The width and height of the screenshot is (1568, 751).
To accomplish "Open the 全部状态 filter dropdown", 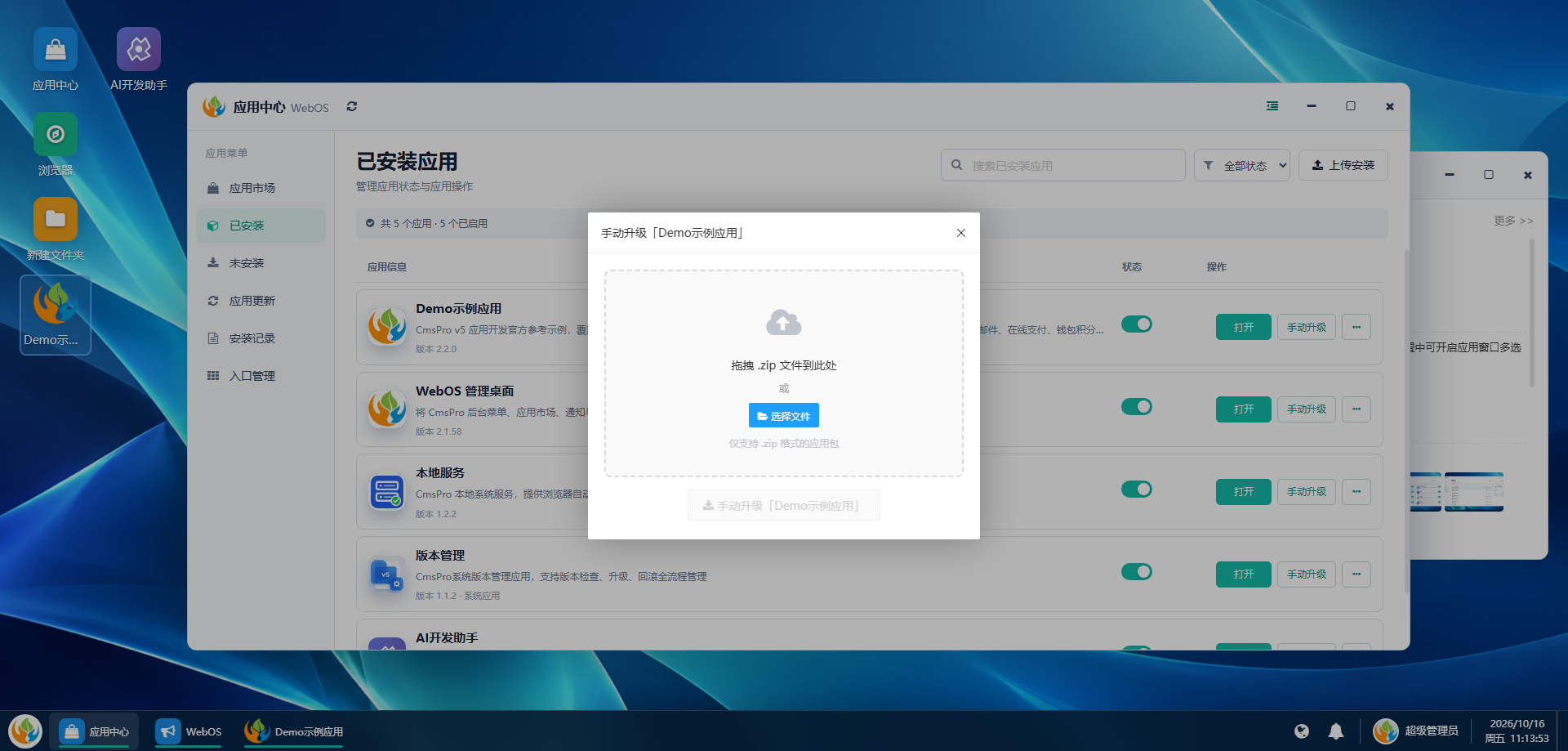I will point(1242,165).
